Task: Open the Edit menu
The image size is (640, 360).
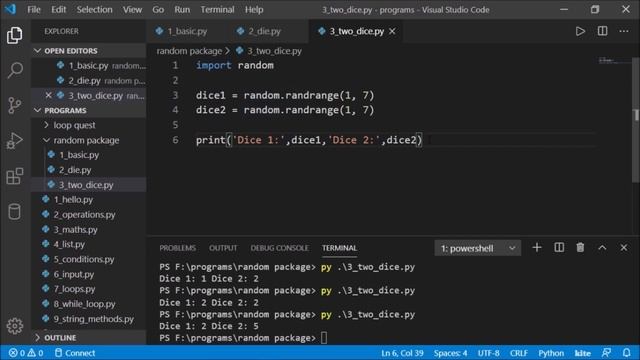Action: [58, 9]
